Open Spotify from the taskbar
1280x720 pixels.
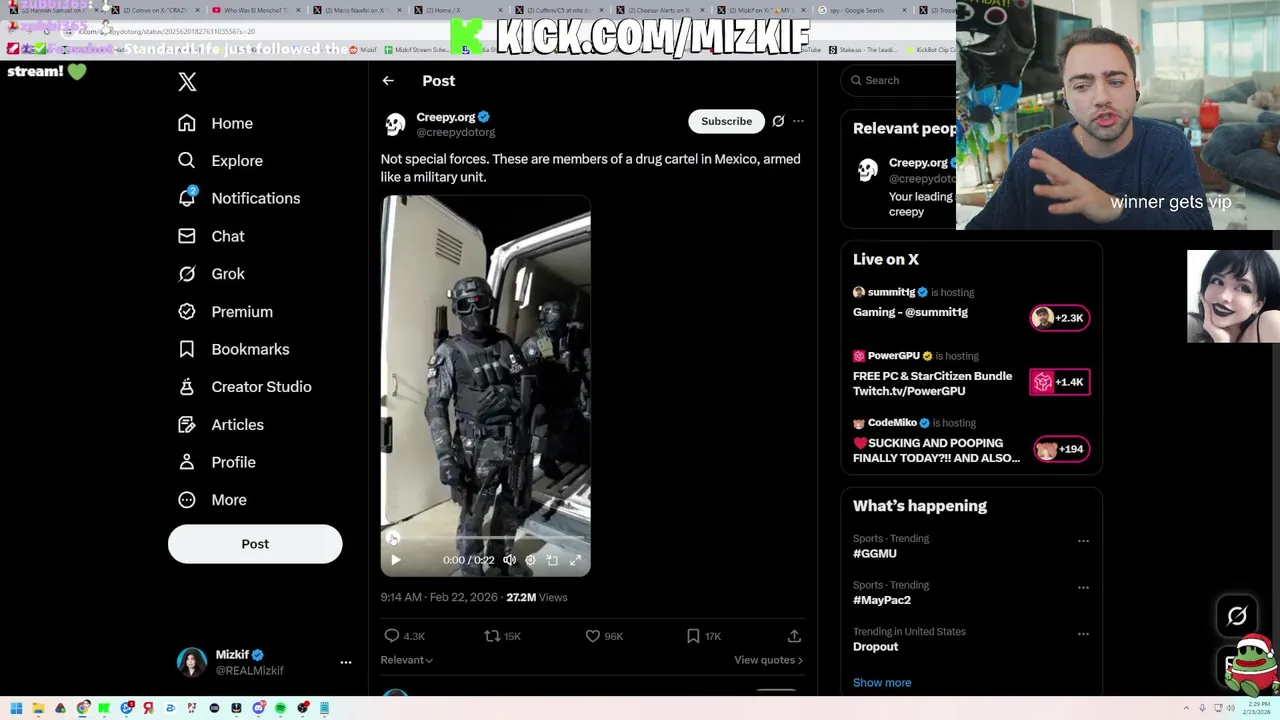tap(280, 708)
